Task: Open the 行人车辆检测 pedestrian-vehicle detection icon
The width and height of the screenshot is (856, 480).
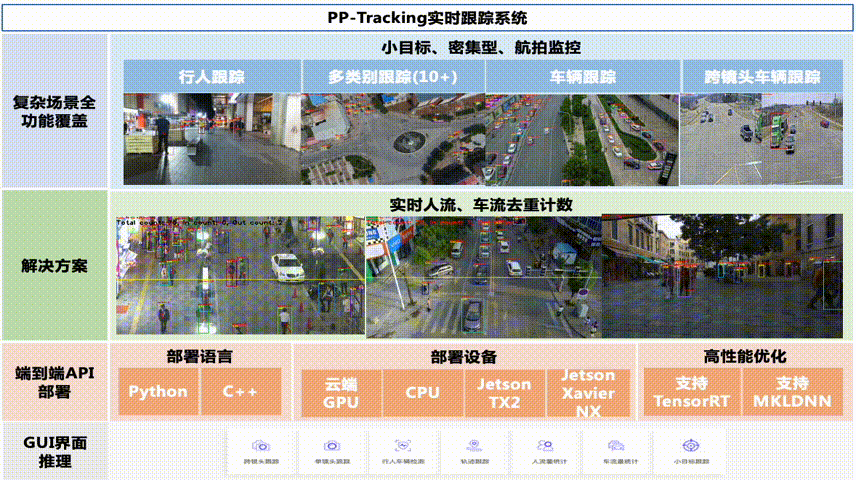Action: (403, 446)
